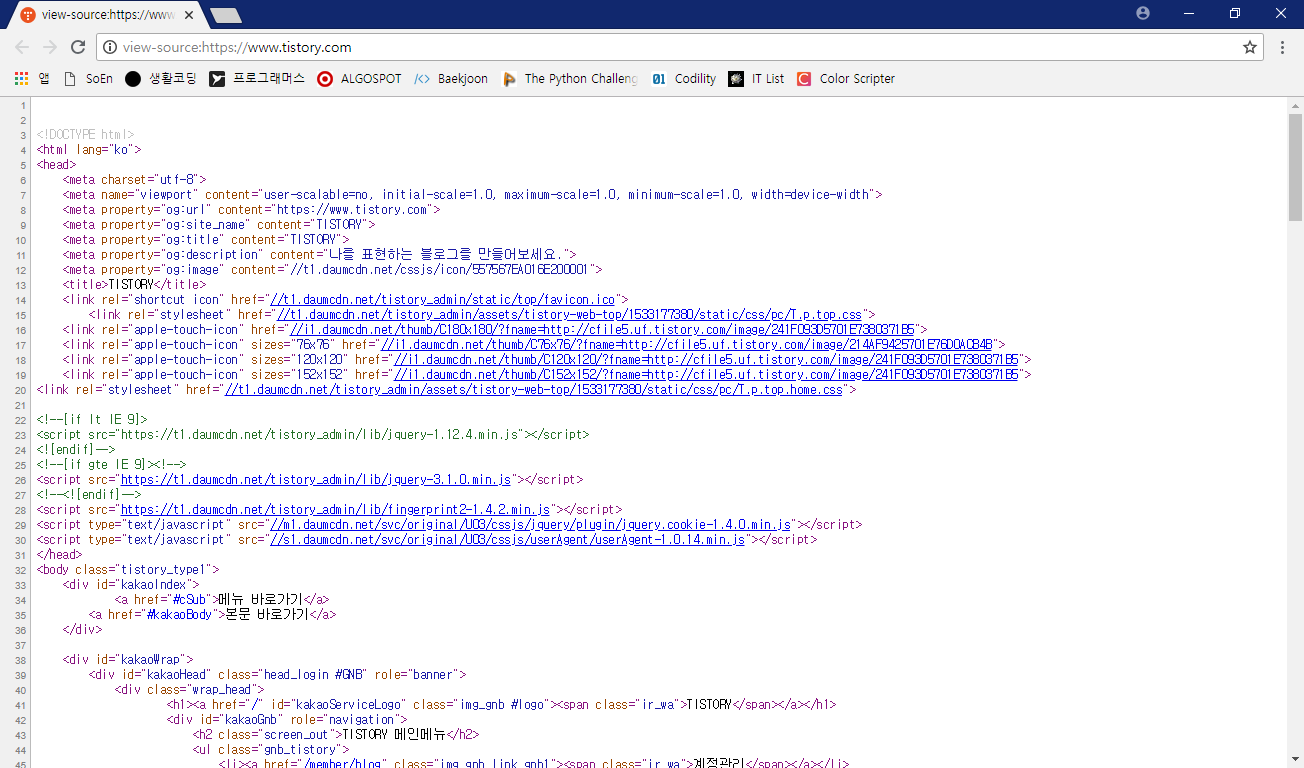Click the browser forward arrow
The image size is (1304, 768).
(x=50, y=47)
